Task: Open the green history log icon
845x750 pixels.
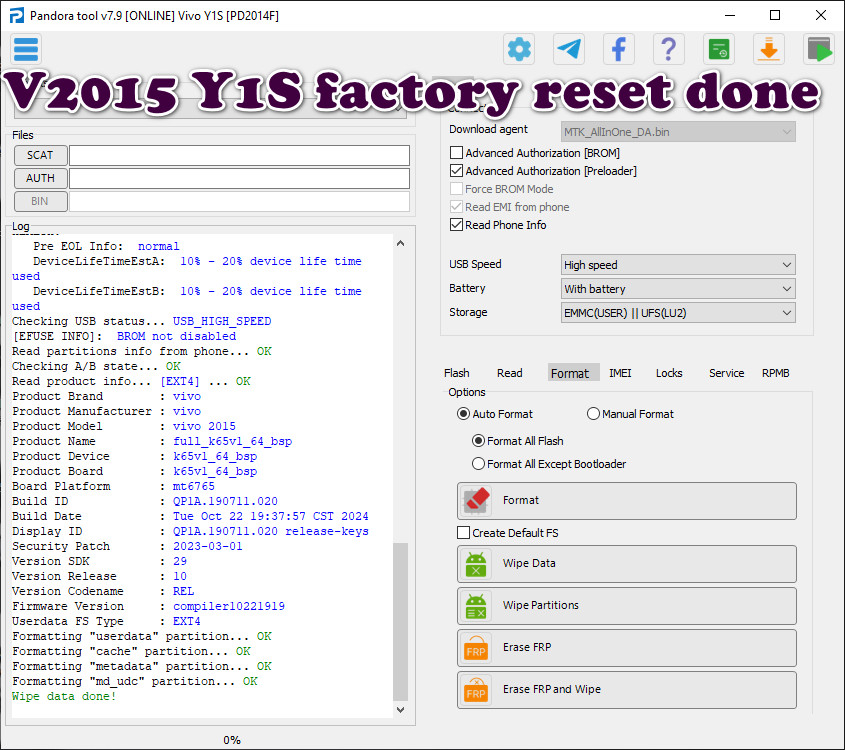Action: click(x=719, y=50)
